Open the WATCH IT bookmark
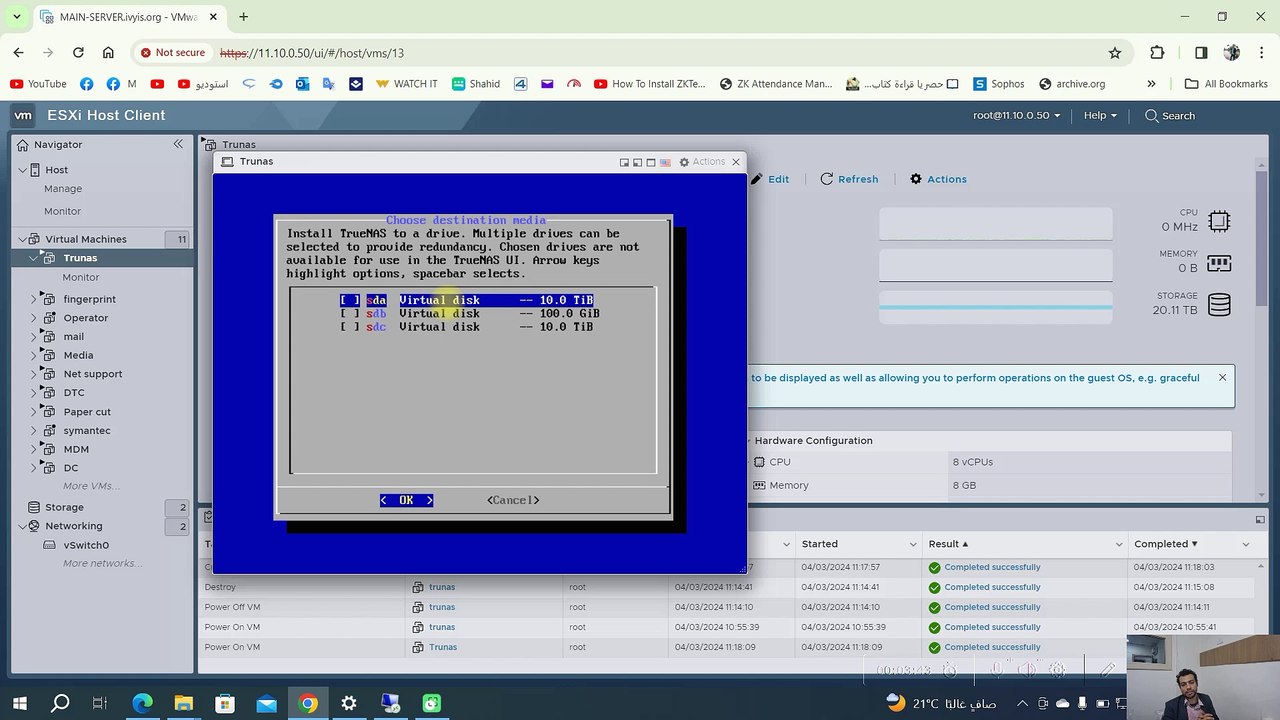The height and width of the screenshot is (720, 1280). (x=407, y=84)
